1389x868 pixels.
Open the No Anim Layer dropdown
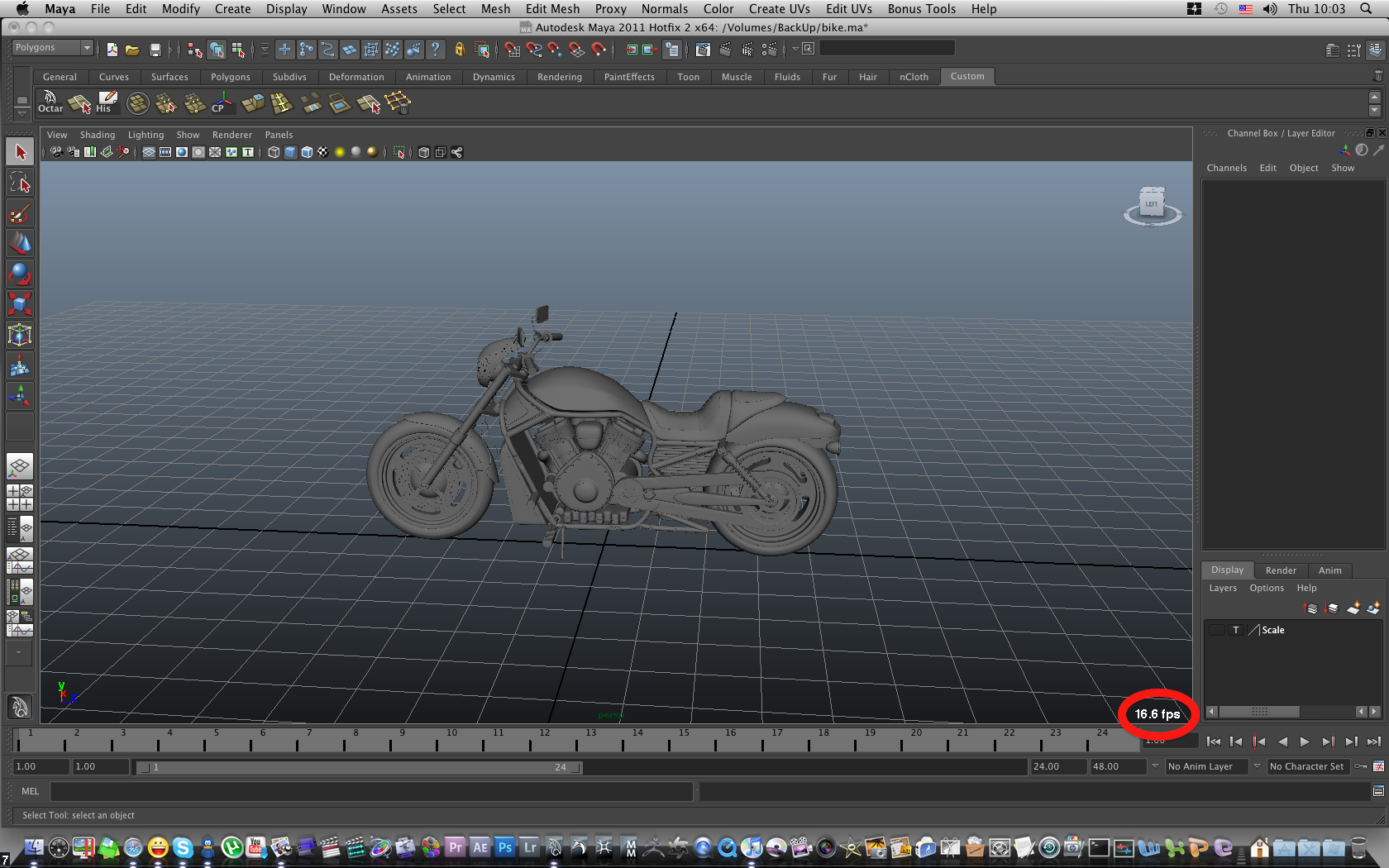point(1154,766)
